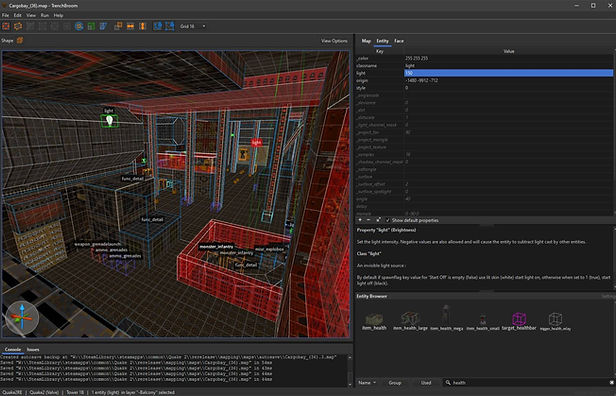
Task: Click the weapon_grenadelauncher label
Action: tap(97, 244)
